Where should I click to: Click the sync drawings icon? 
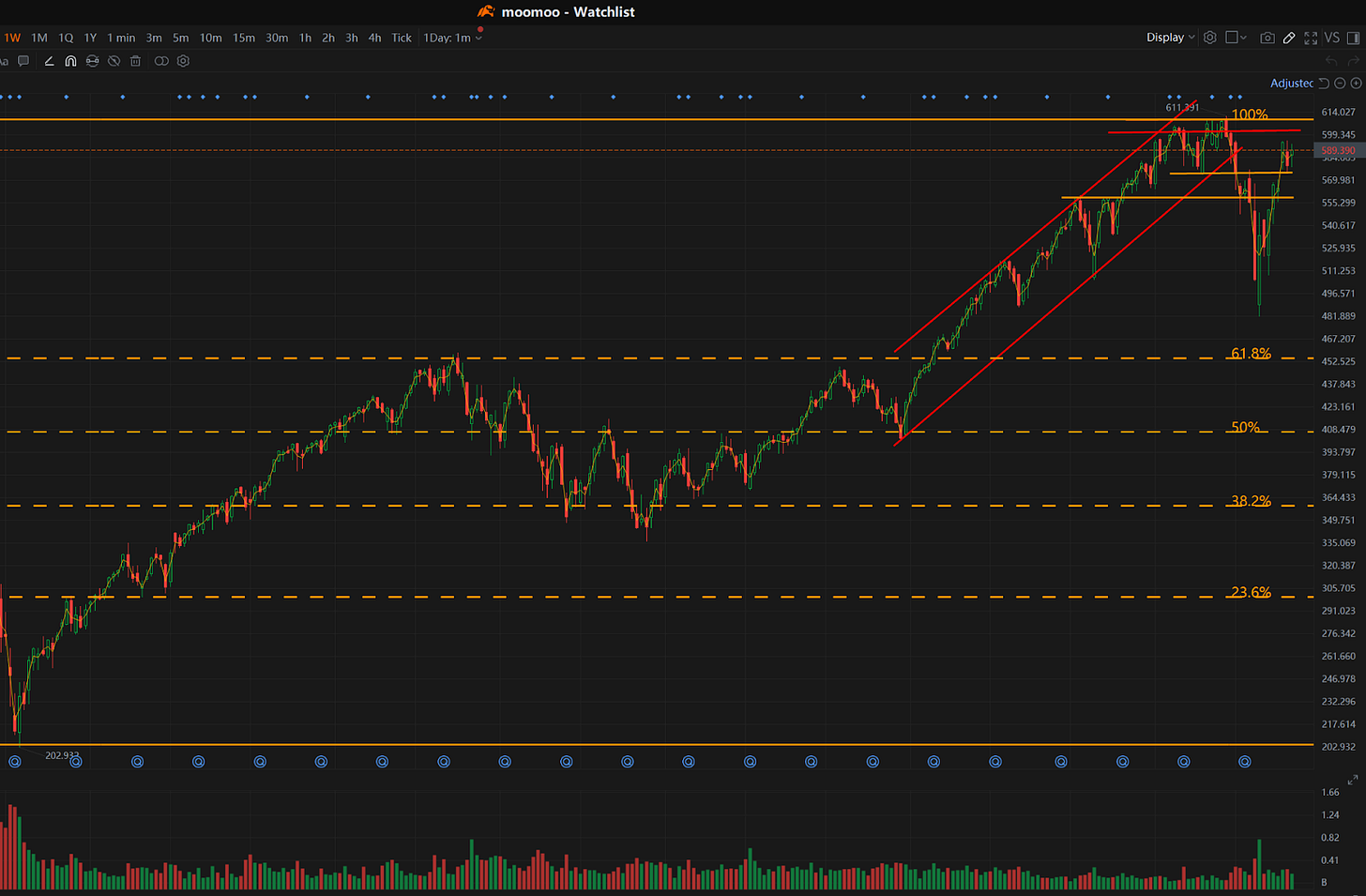[92, 61]
